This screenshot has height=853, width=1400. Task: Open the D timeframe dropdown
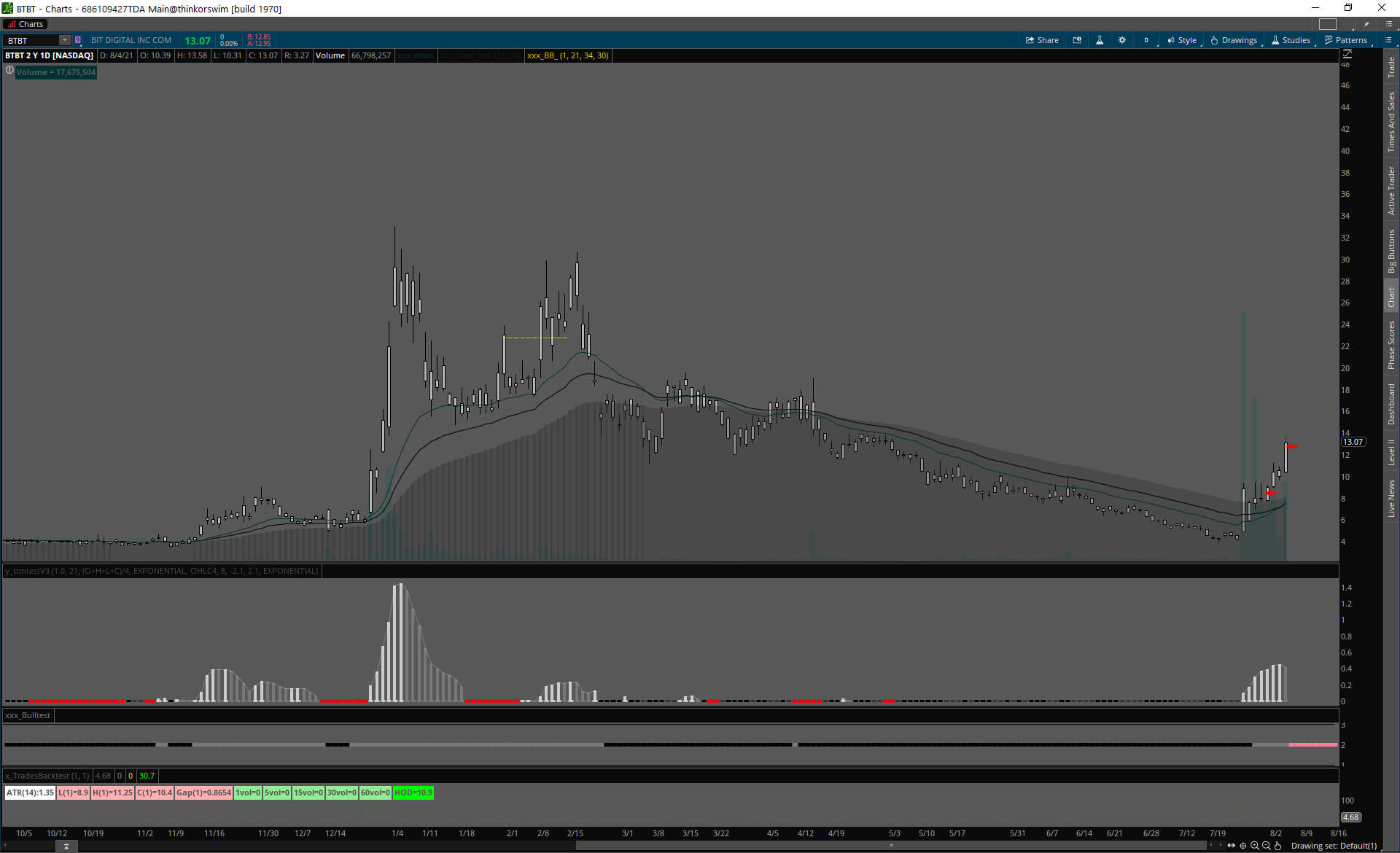click(x=1147, y=40)
